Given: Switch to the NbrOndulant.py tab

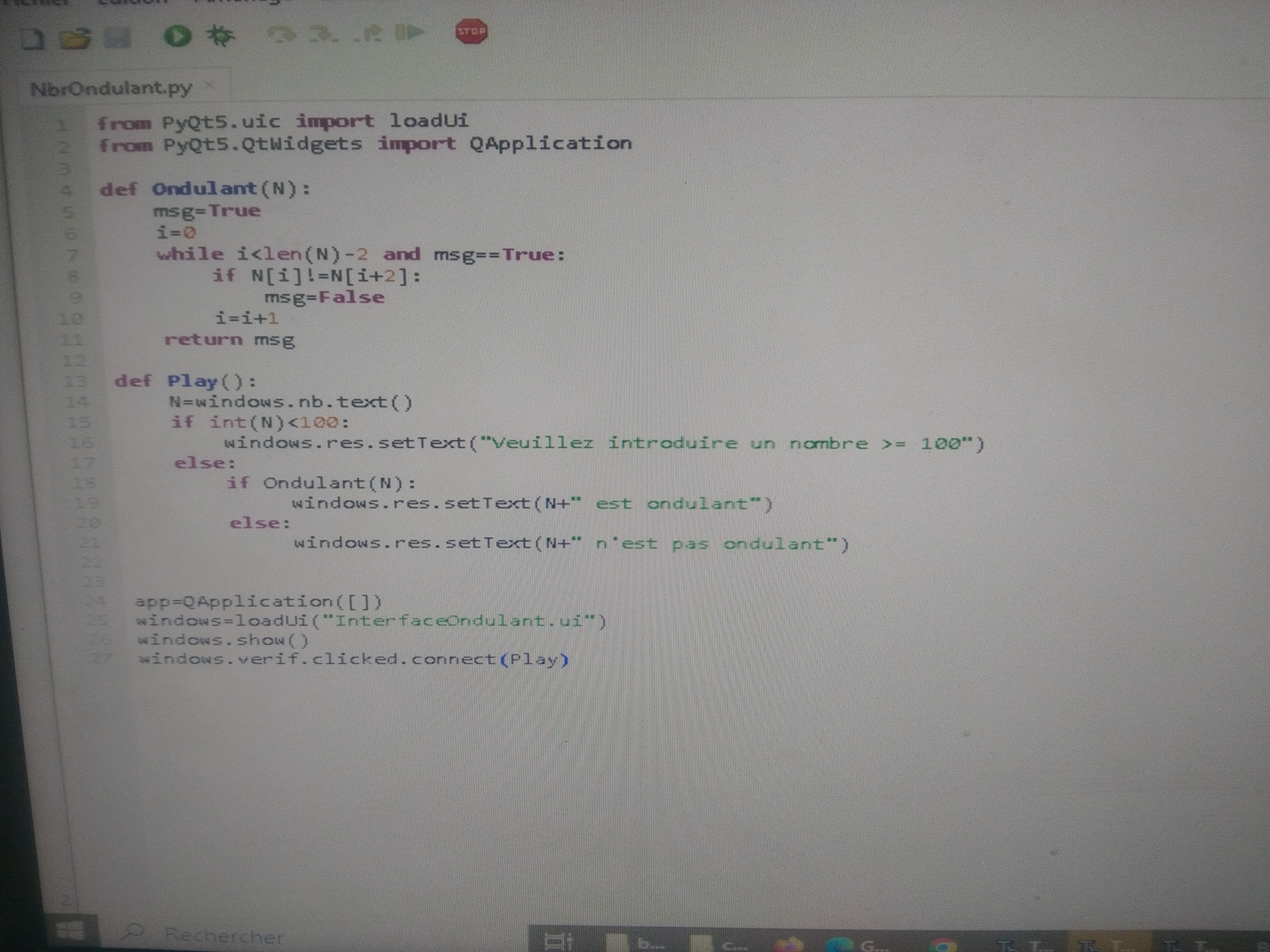Looking at the screenshot, I should tap(111, 88).
